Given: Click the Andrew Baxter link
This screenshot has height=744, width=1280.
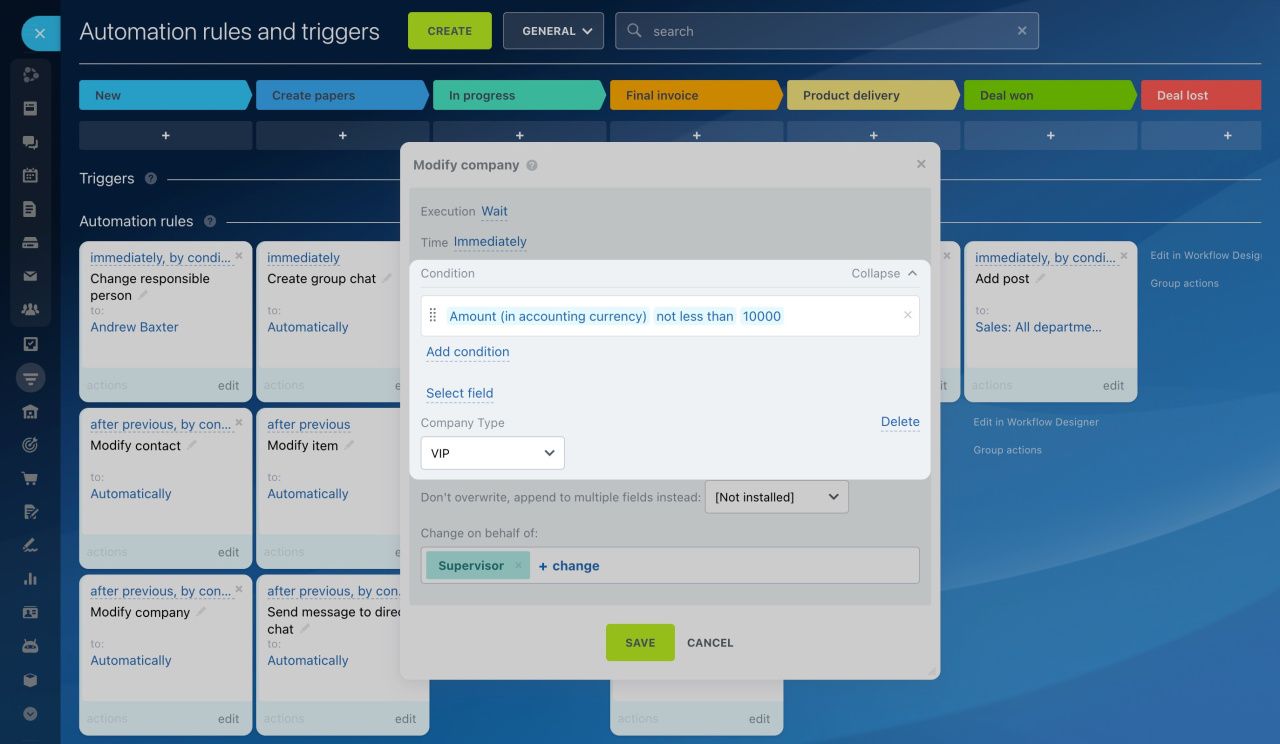Looking at the screenshot, I should [134, 327].
